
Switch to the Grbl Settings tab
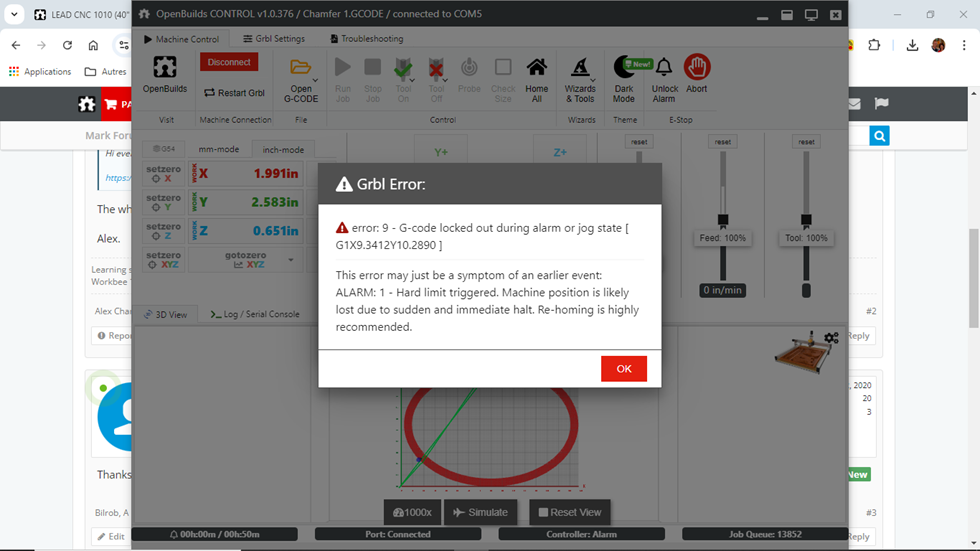point(274,39)
